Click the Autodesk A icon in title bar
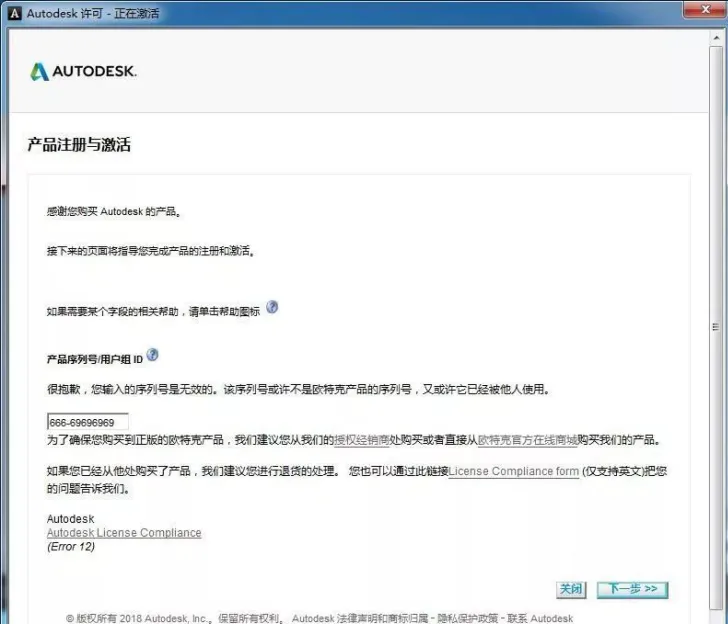The width and height of the screenshot is (728, 624). coord(15,13)
